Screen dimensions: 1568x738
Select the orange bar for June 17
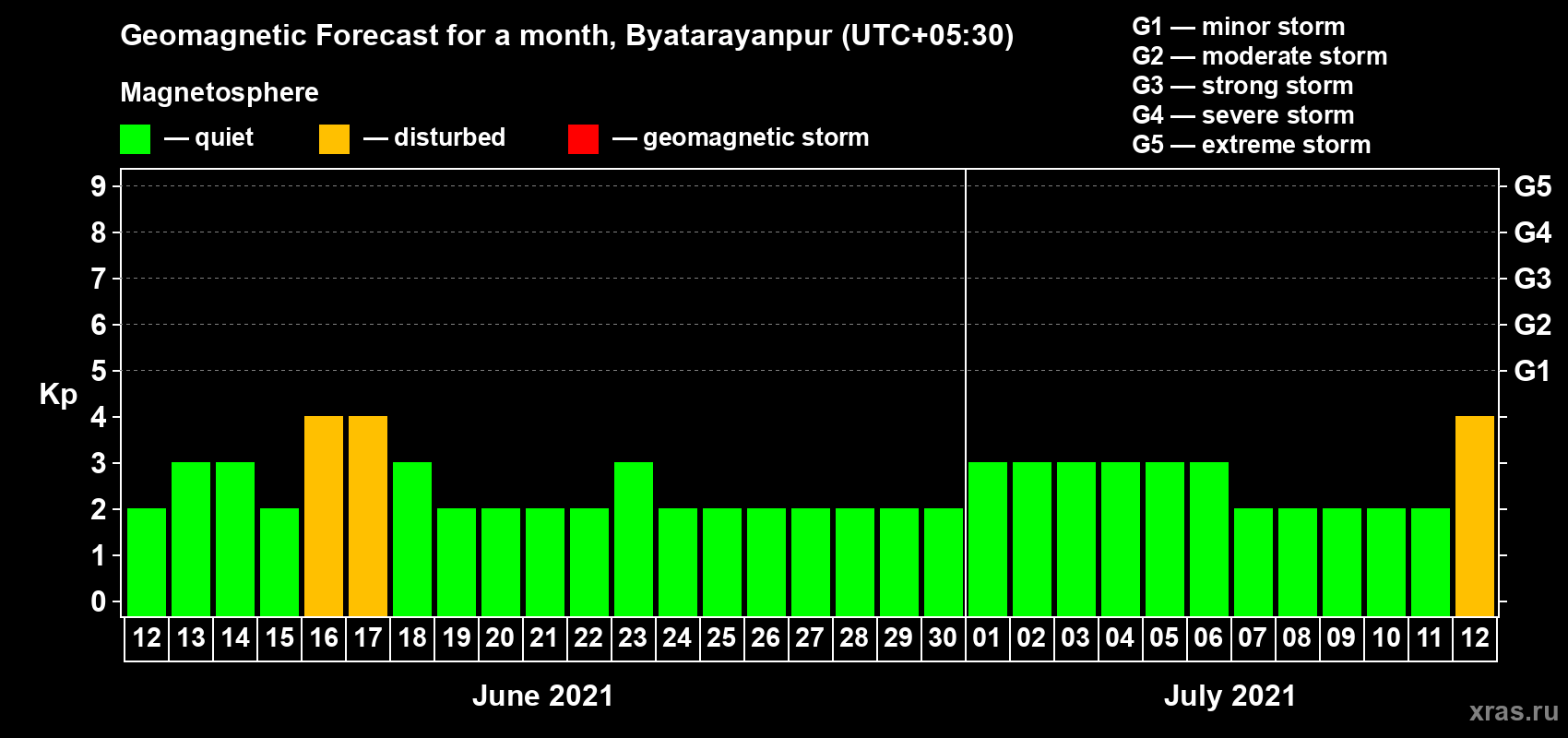(368, 517)
